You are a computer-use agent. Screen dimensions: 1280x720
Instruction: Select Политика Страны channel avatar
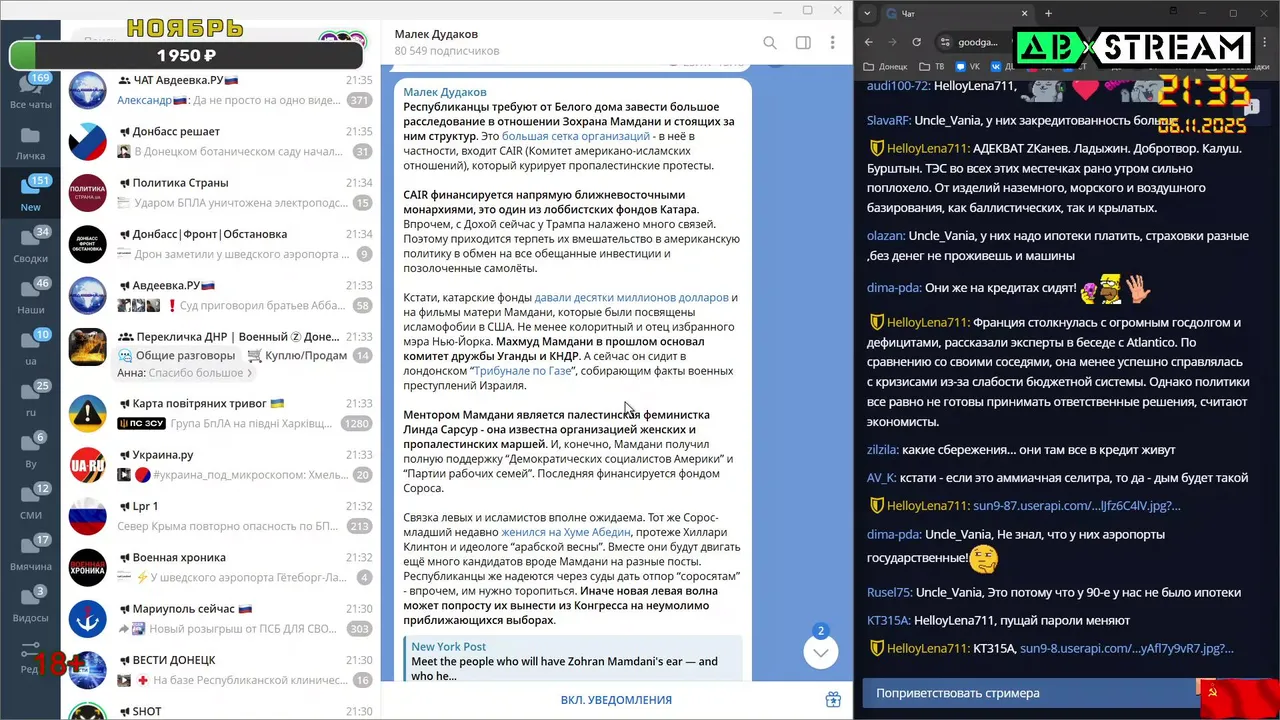pyautogui.click(x=88, y=193)
